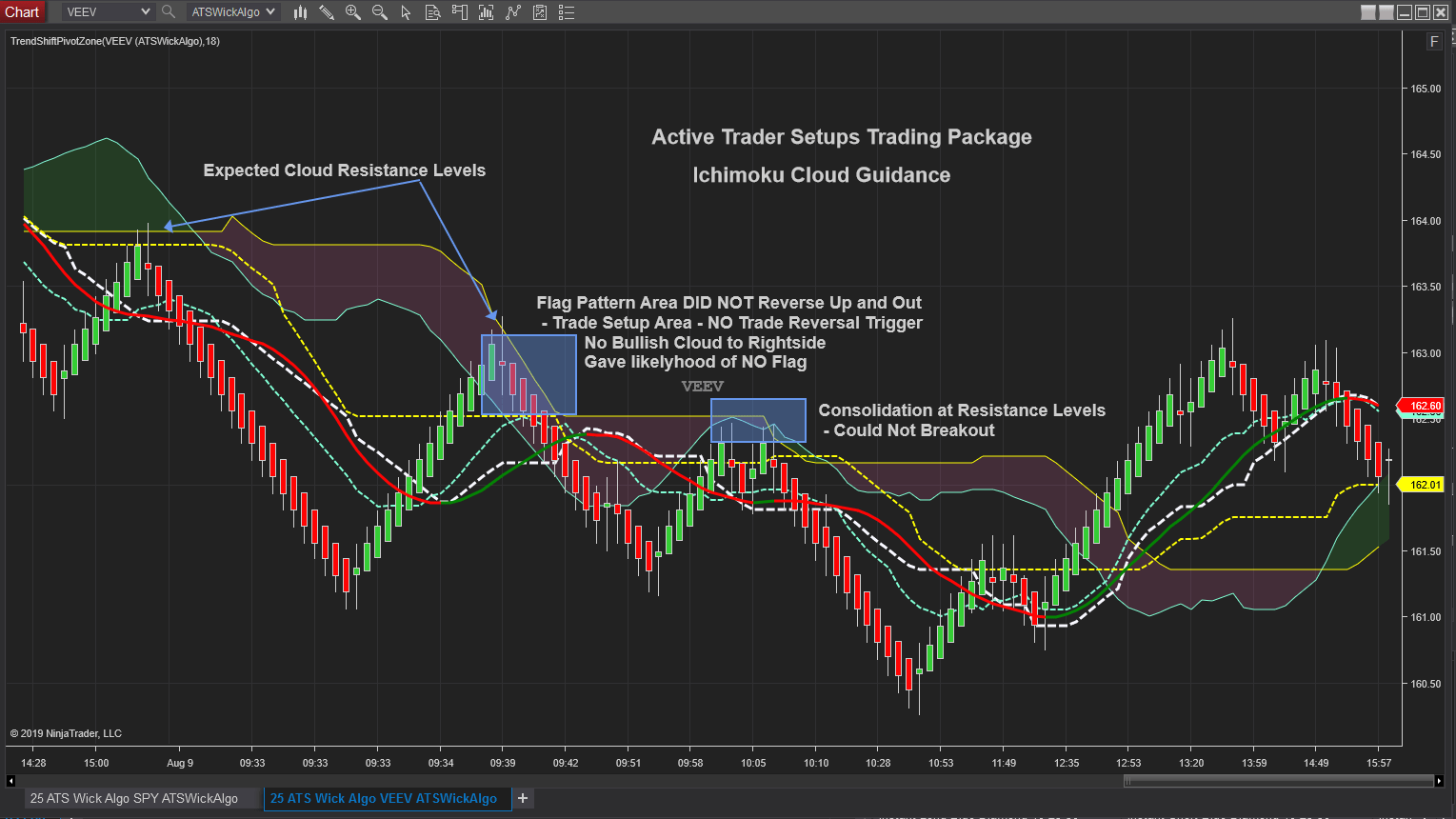The width and height of the screenshot is (1456, 819).
Task: Switch to the SPY ATSWickAlgo tab
Action: (133, 798)
